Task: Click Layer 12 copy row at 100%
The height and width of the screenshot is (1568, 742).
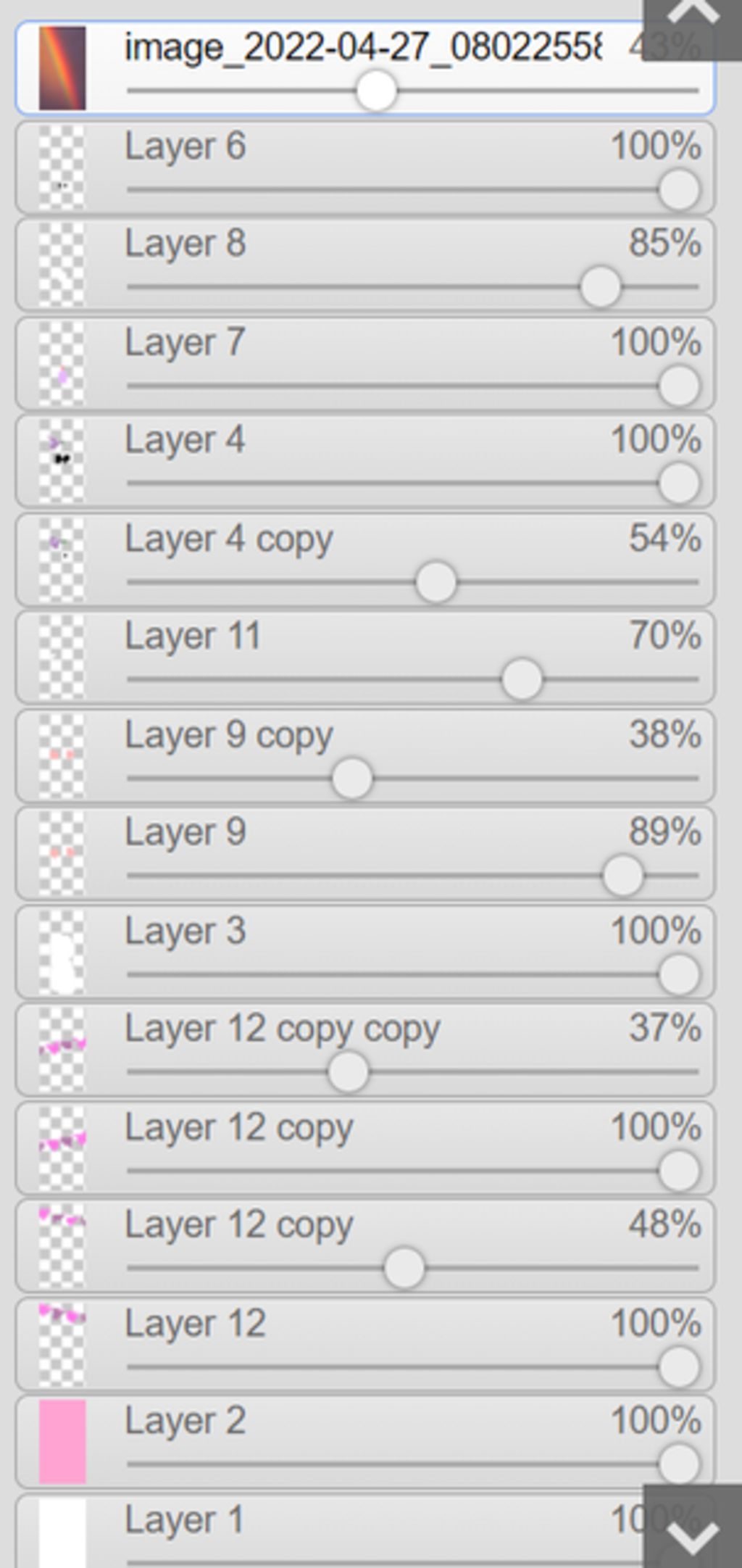Action: pyautogui.click(x=365, y=1148)
